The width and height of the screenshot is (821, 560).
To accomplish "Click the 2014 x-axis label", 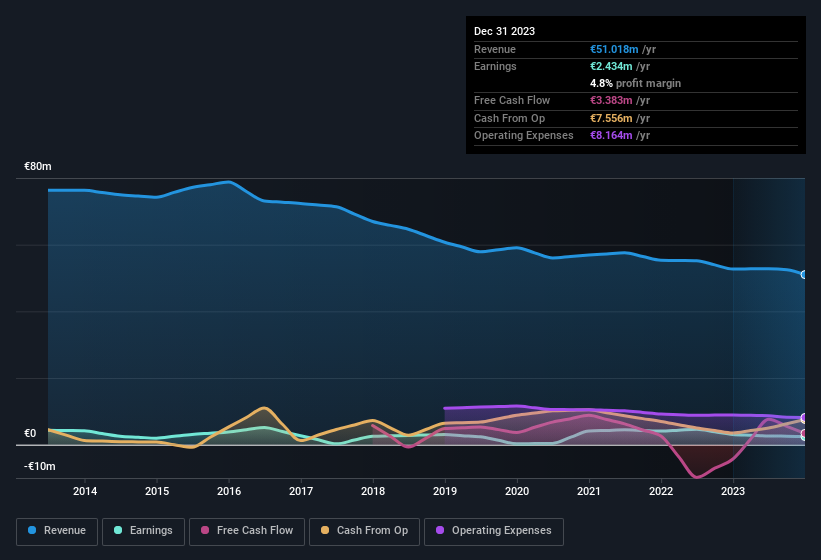I will coord(85,491).
